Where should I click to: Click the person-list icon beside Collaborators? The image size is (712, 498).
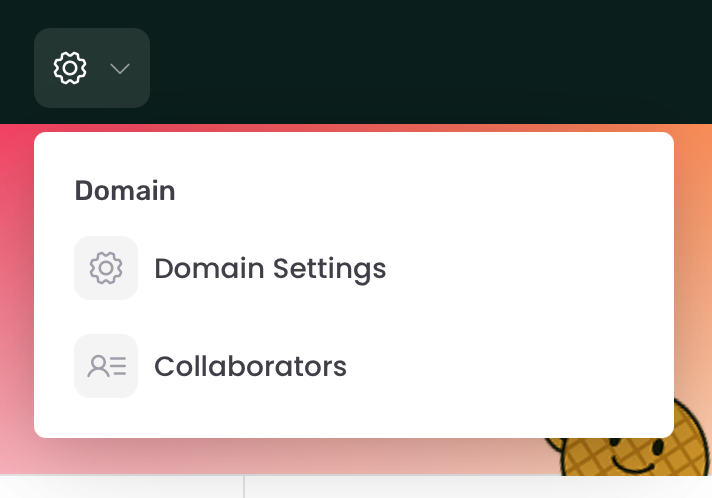point(107,366)
